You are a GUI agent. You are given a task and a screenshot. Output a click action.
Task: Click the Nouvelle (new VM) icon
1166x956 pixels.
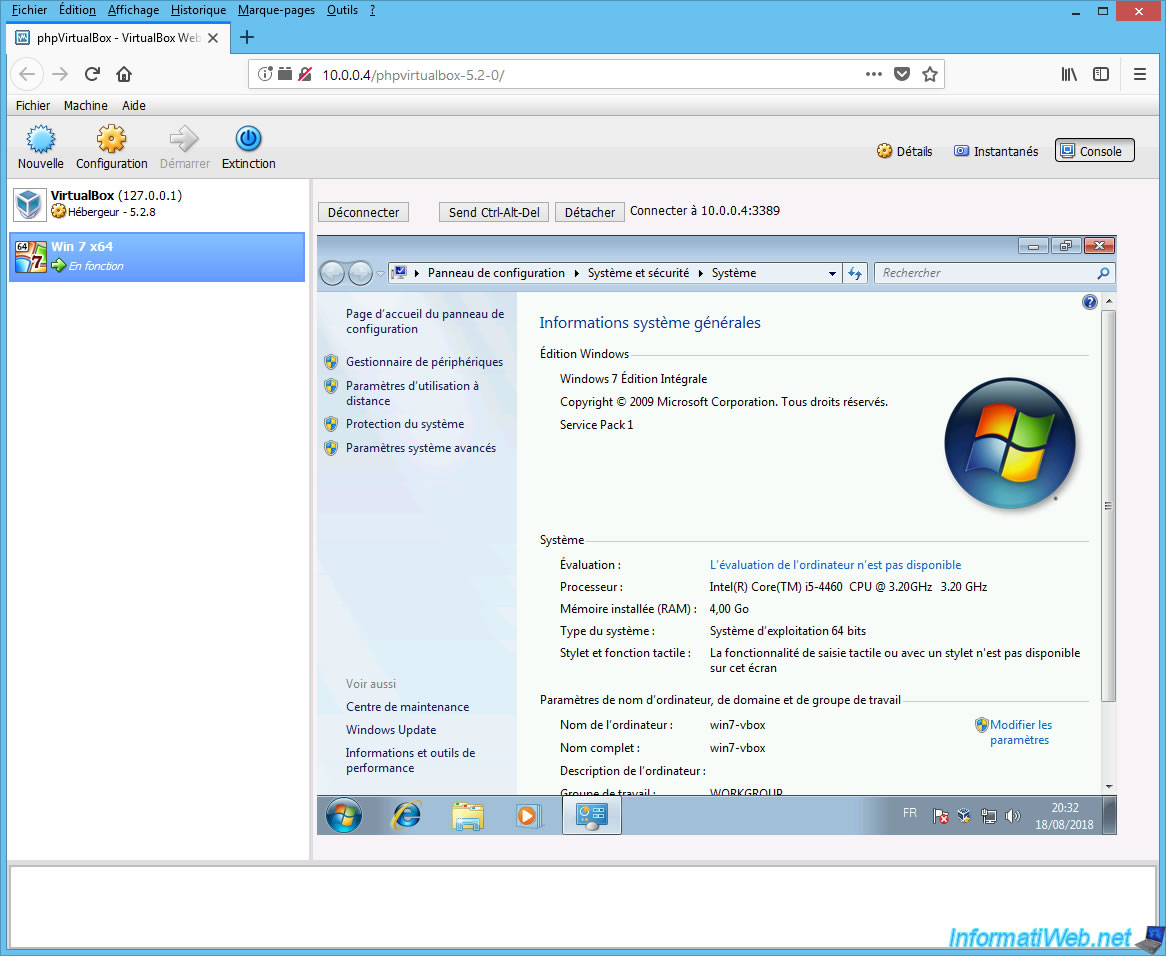40,139
